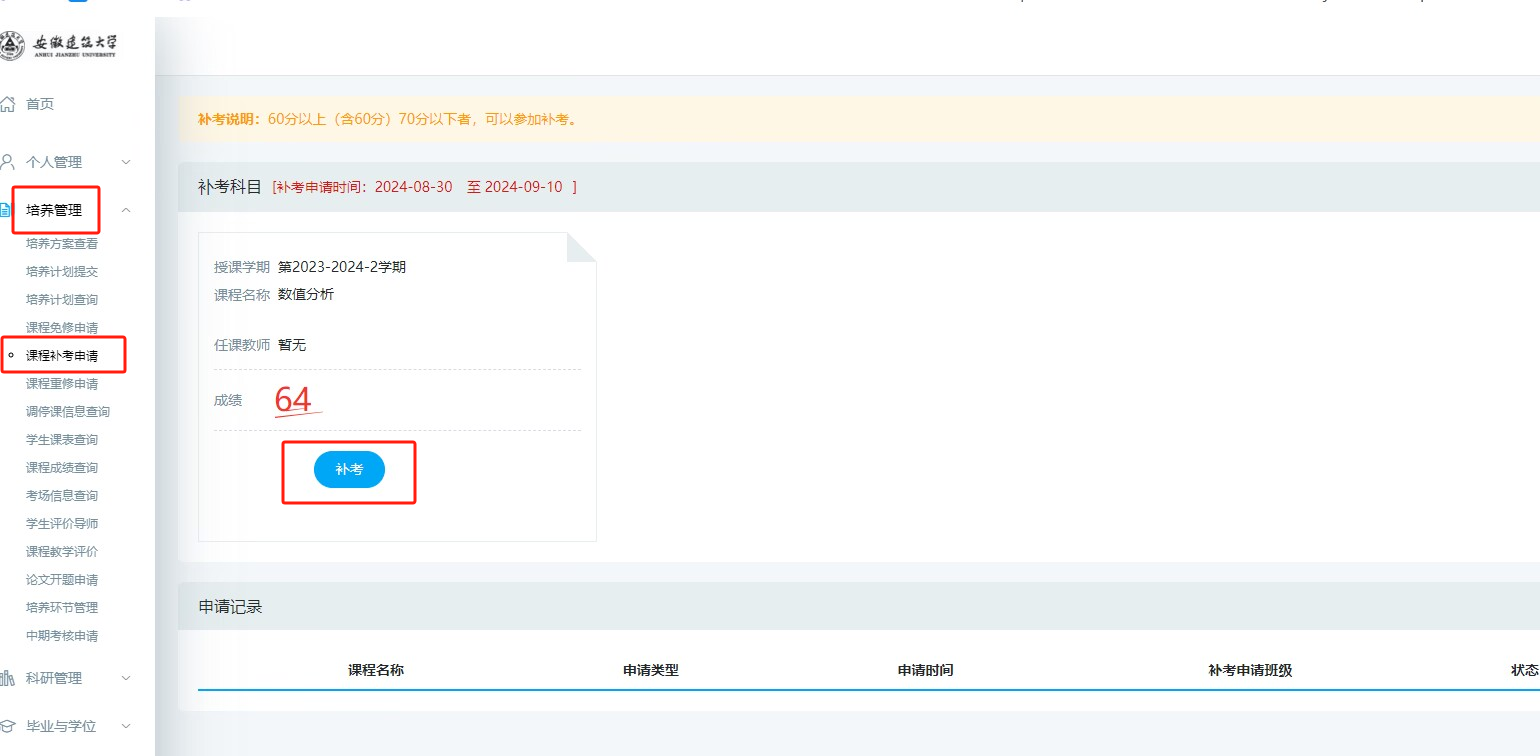Select 考场信息查询 in sidebar
Screen dimensions: 1540x756
(x=62, y=495)
